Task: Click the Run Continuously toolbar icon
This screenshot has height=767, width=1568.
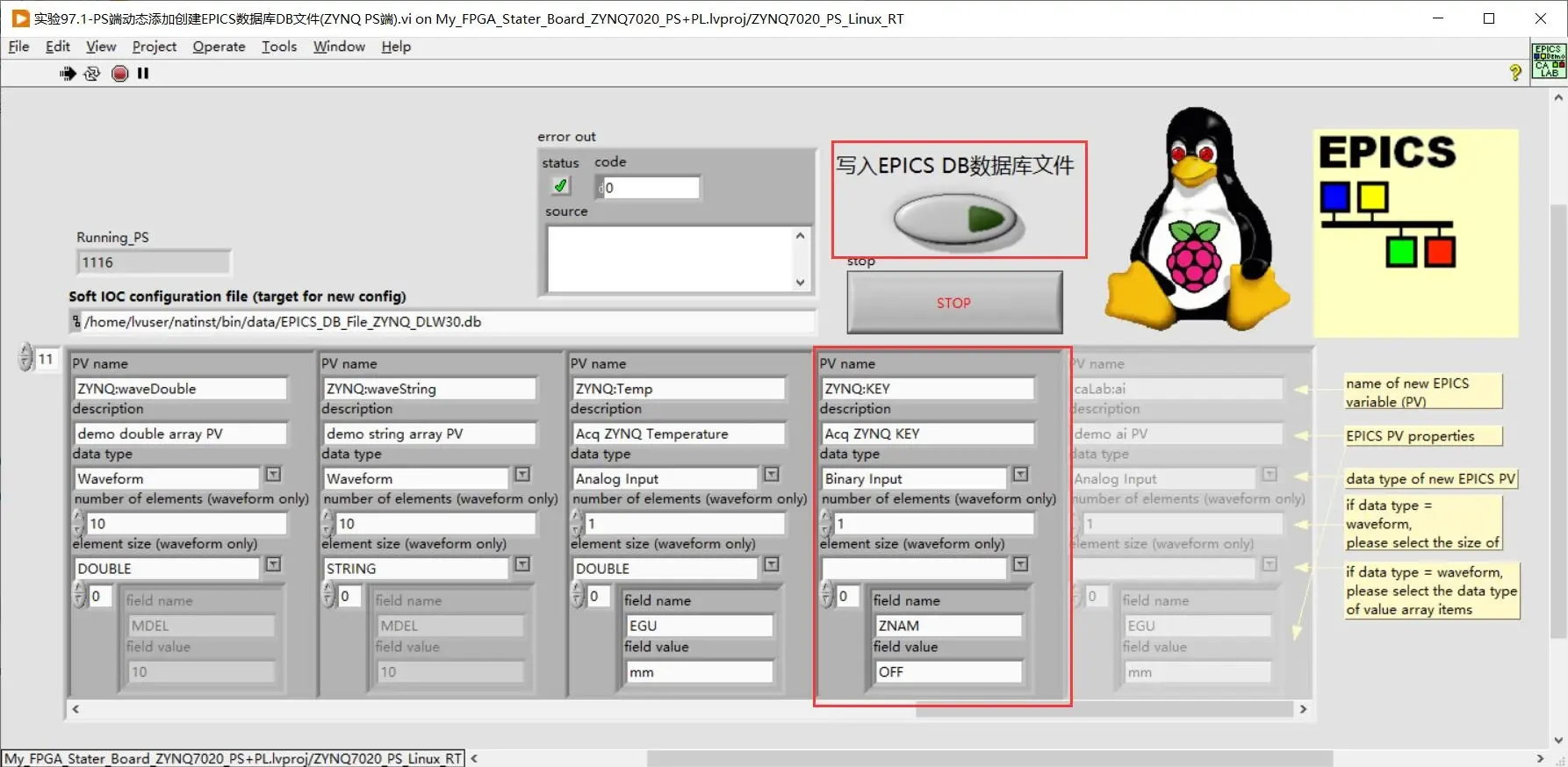Action: tap(92, 74)
